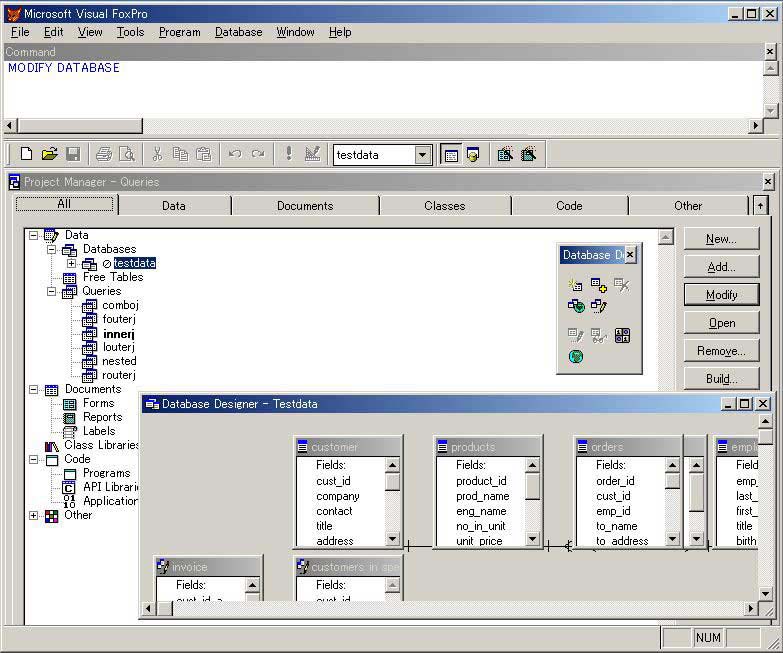Switch to the Code tab
783x653 pixels.
click(x=569, y=206)
